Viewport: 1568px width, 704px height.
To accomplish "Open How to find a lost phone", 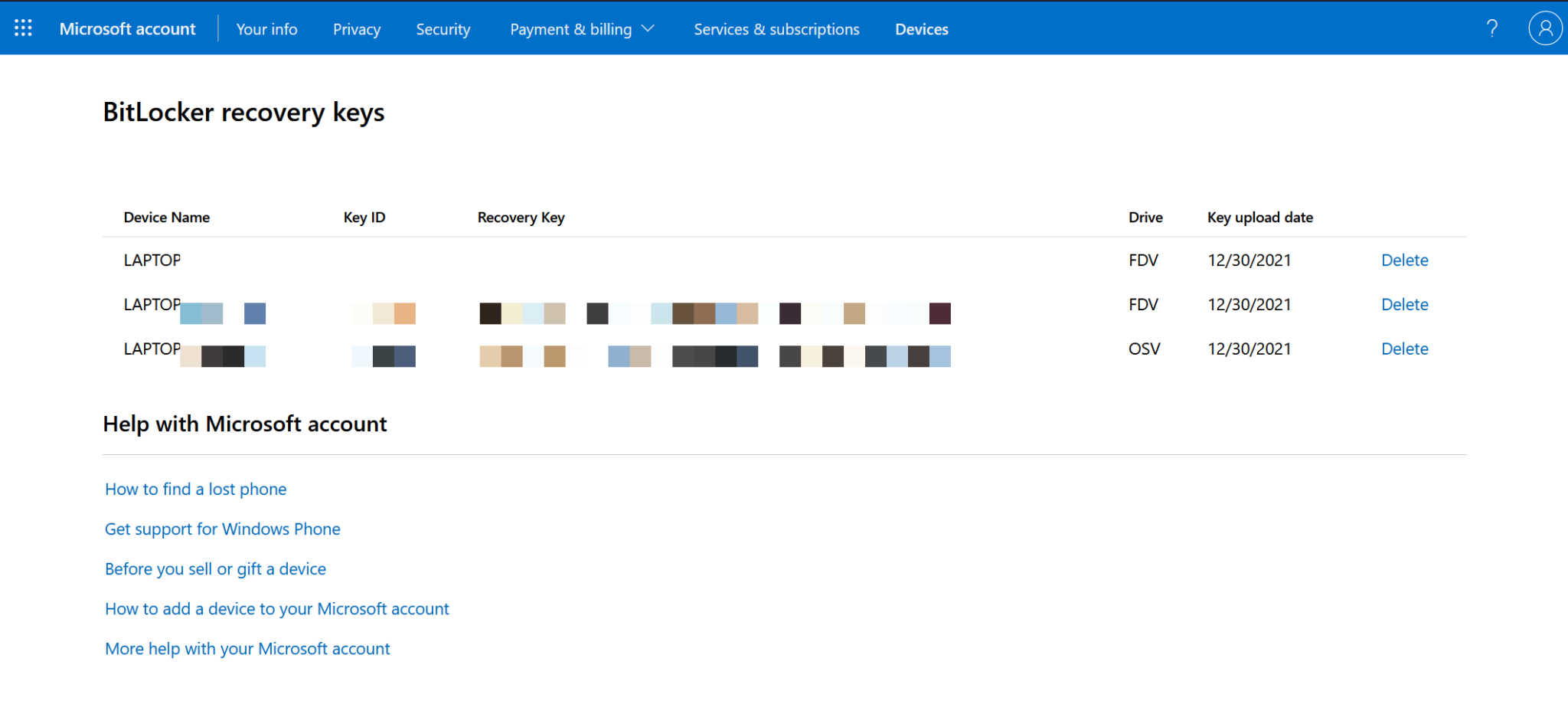I will 195,489.
